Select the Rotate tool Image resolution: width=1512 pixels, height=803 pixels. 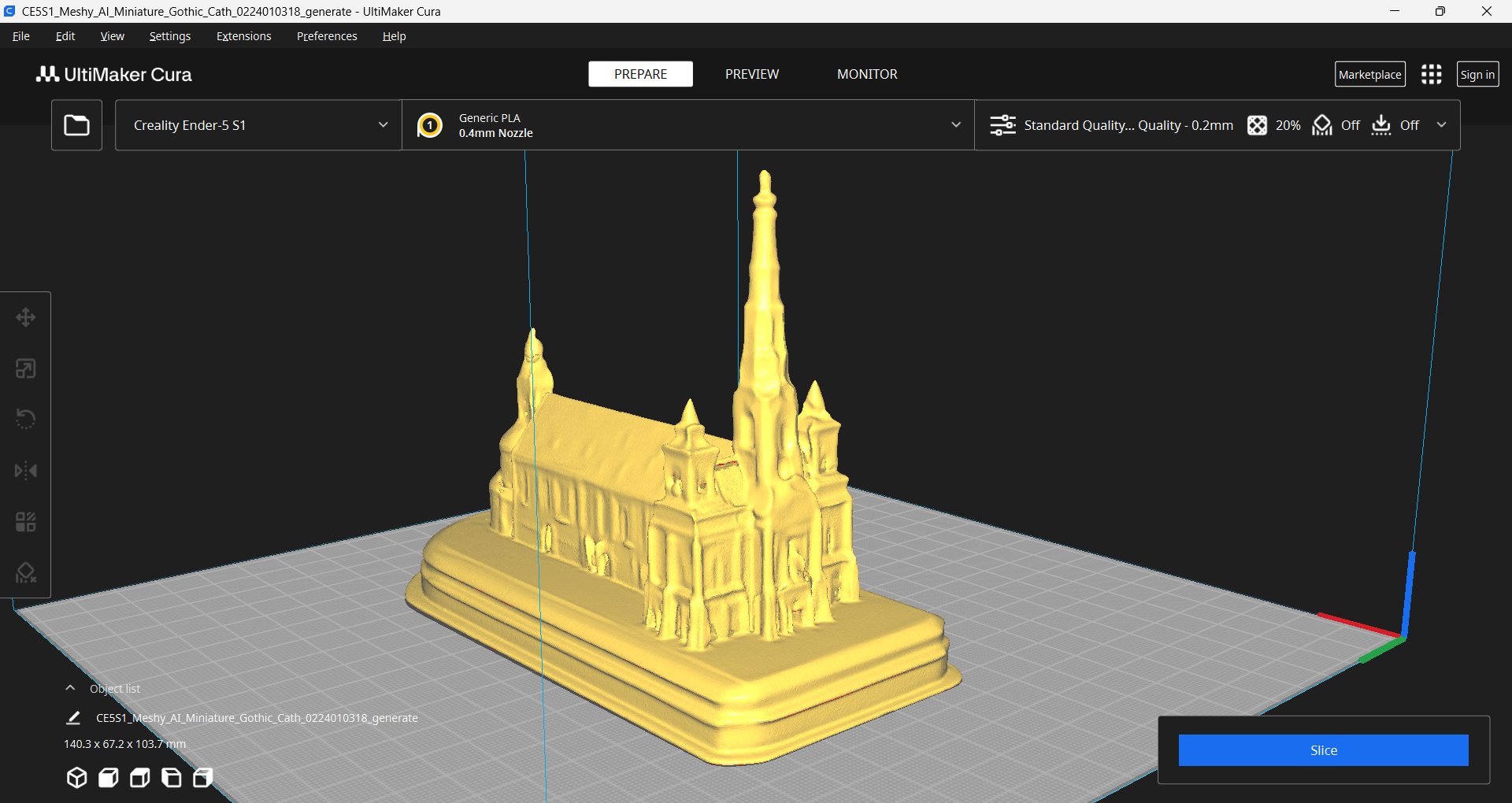pyautogui.click(x=26, y=419)
